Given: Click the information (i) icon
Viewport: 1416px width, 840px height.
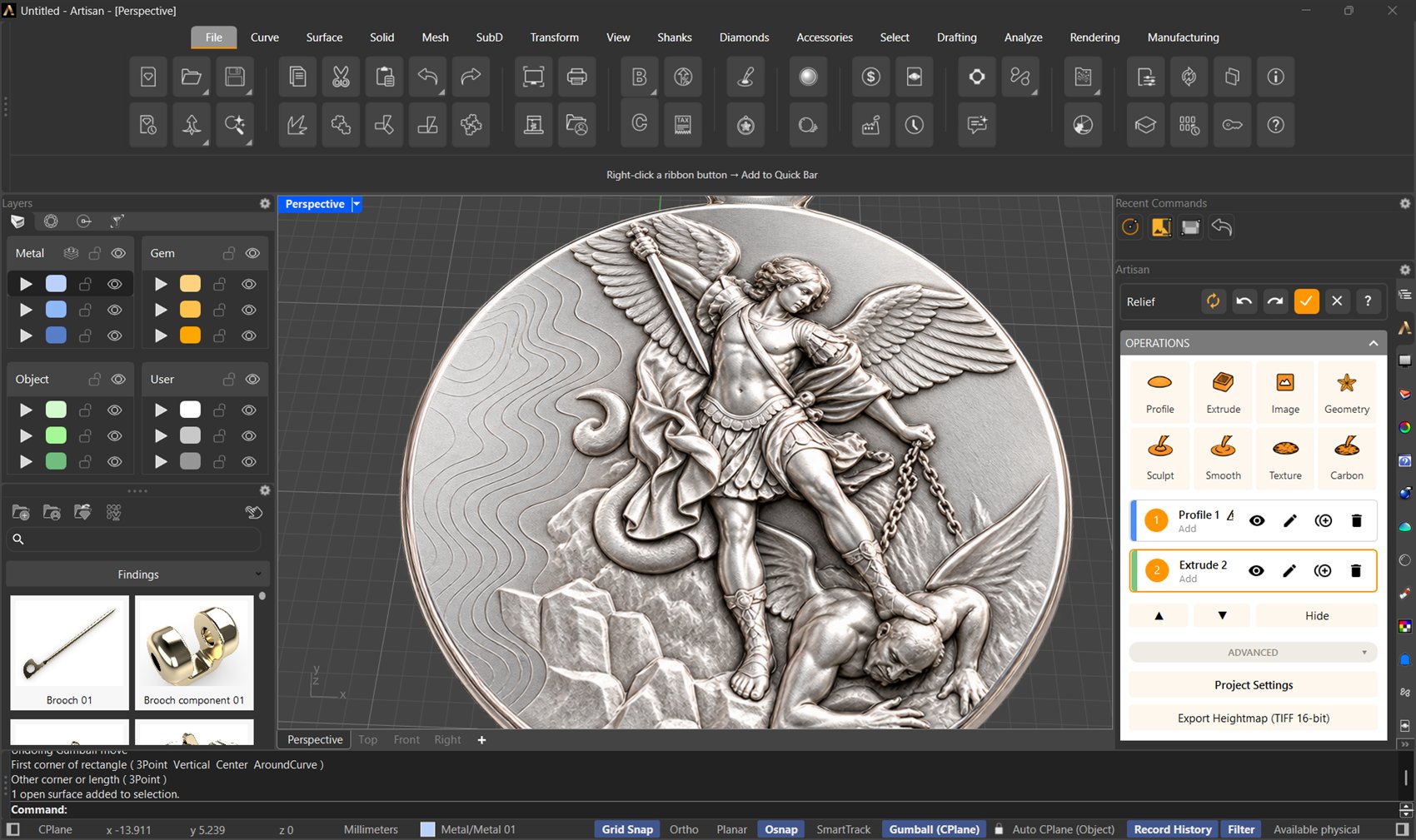Looking at the screenshot, I should tap(1275, 77).
